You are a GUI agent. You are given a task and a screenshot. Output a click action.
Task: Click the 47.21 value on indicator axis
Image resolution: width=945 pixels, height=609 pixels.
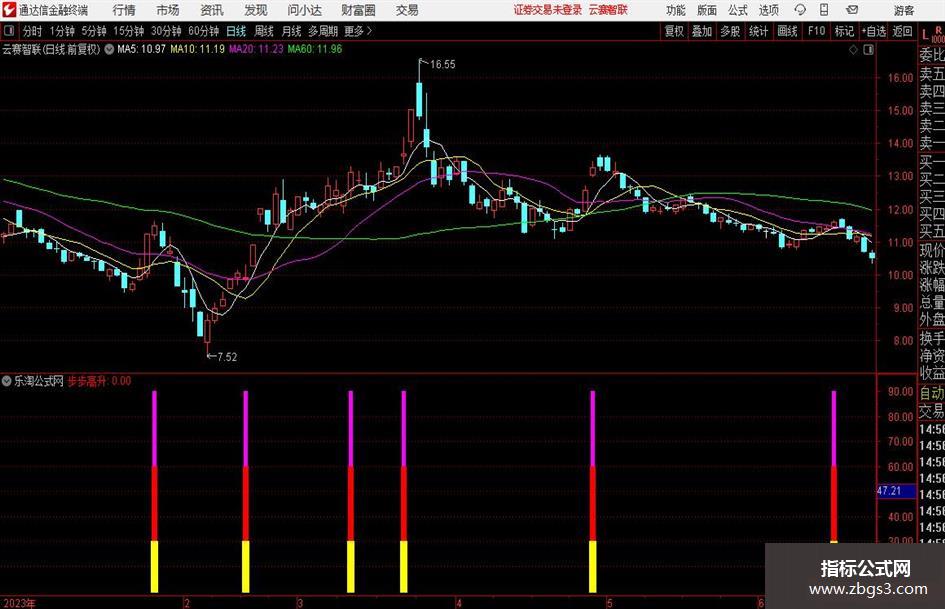click(x=889, y=491)
